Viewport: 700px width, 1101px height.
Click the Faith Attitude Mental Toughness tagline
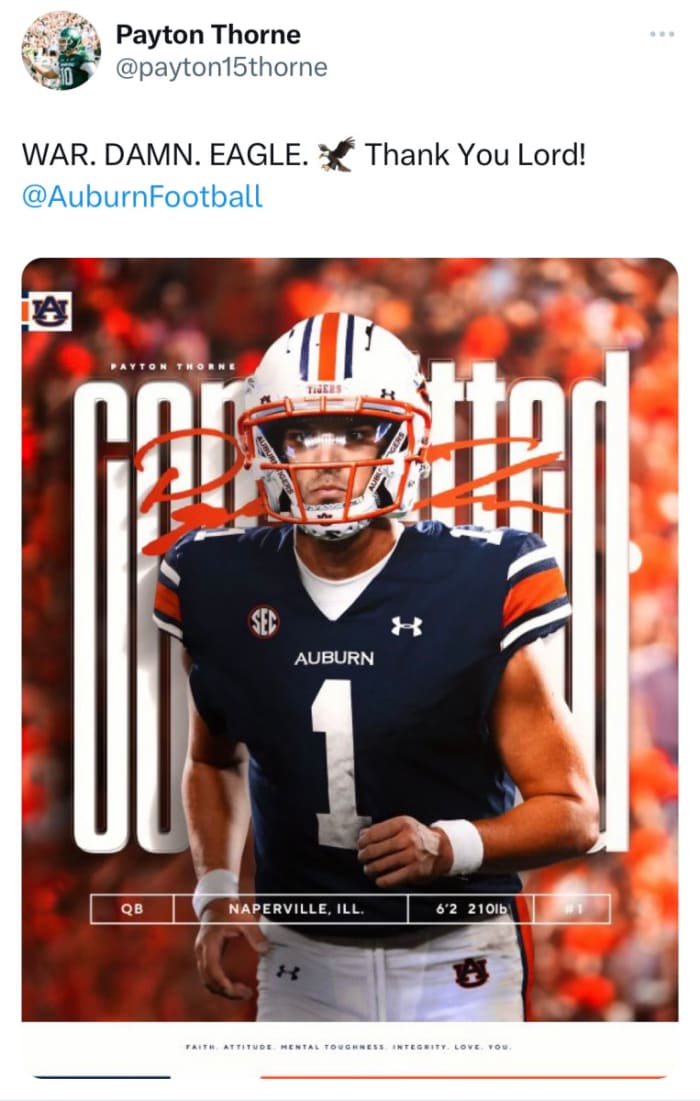pos(349,1047)
